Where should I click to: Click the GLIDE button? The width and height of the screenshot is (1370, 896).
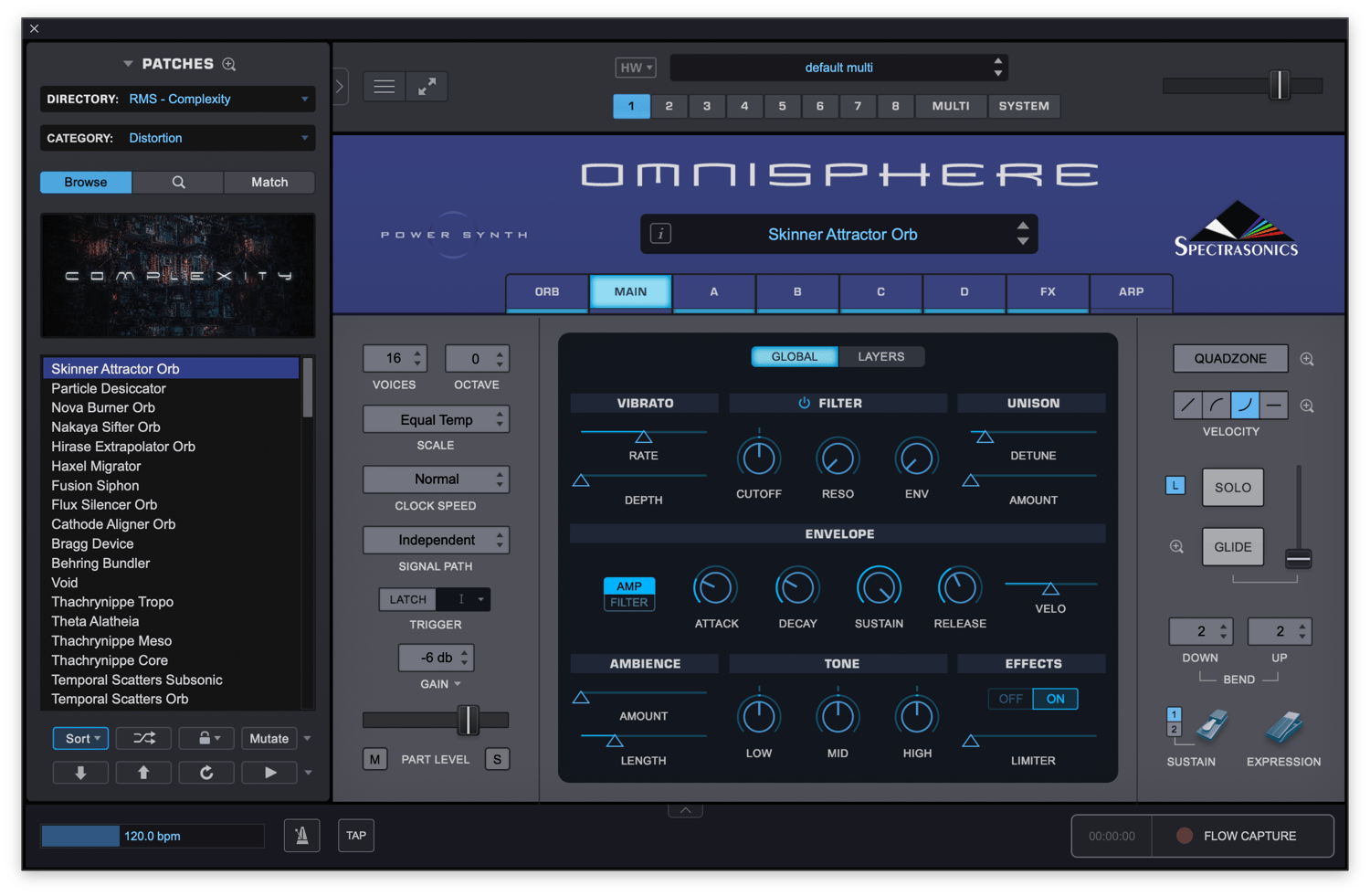point(1232,547)
